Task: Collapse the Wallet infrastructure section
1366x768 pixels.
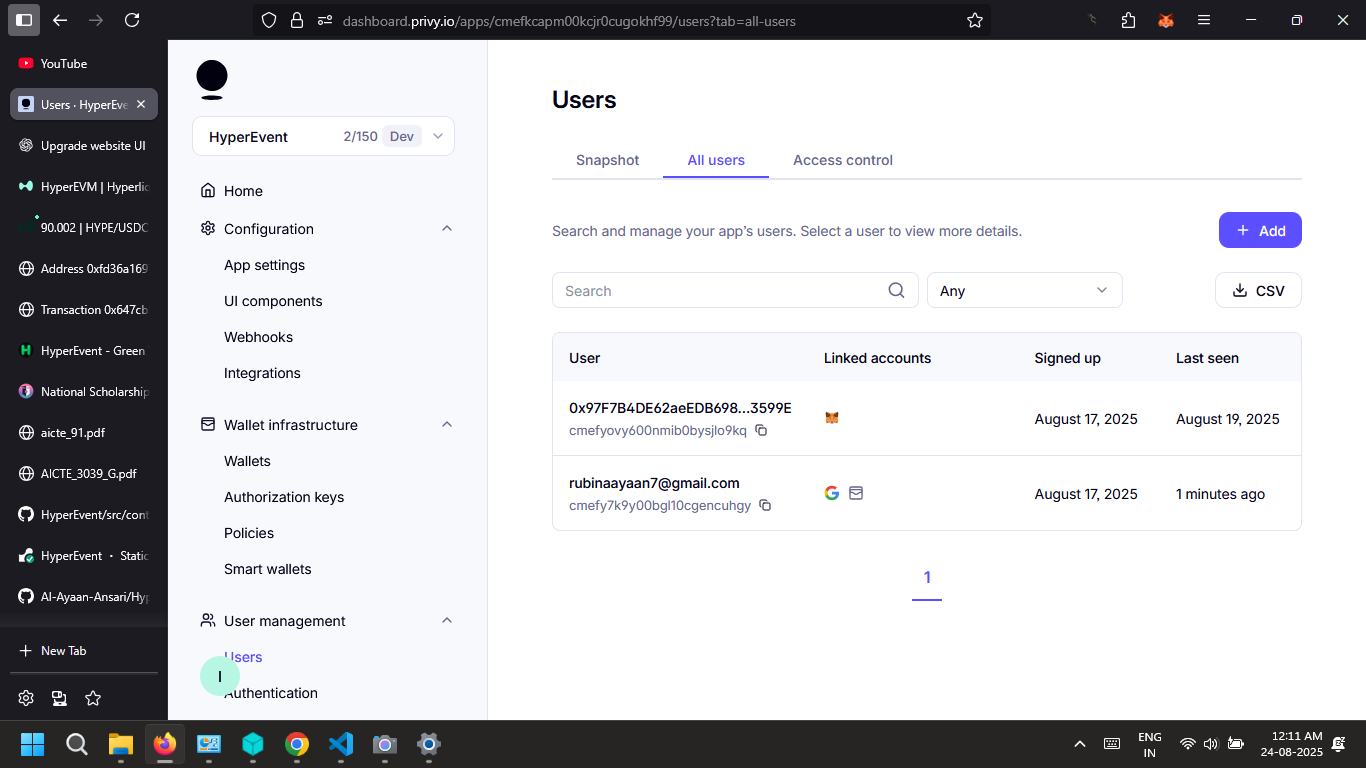Action: point(447,424)
